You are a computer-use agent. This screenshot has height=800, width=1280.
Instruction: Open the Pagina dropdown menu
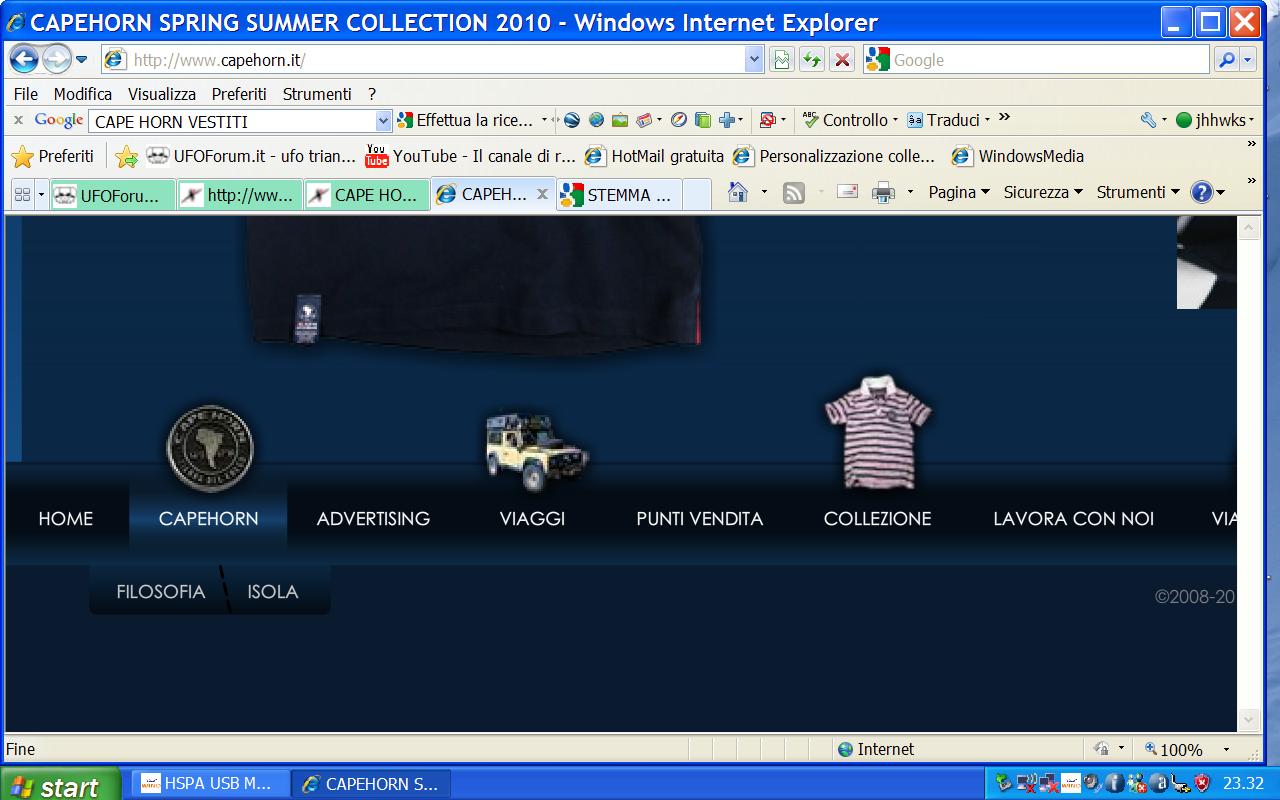pyautogui.click(x=959, y=192)
